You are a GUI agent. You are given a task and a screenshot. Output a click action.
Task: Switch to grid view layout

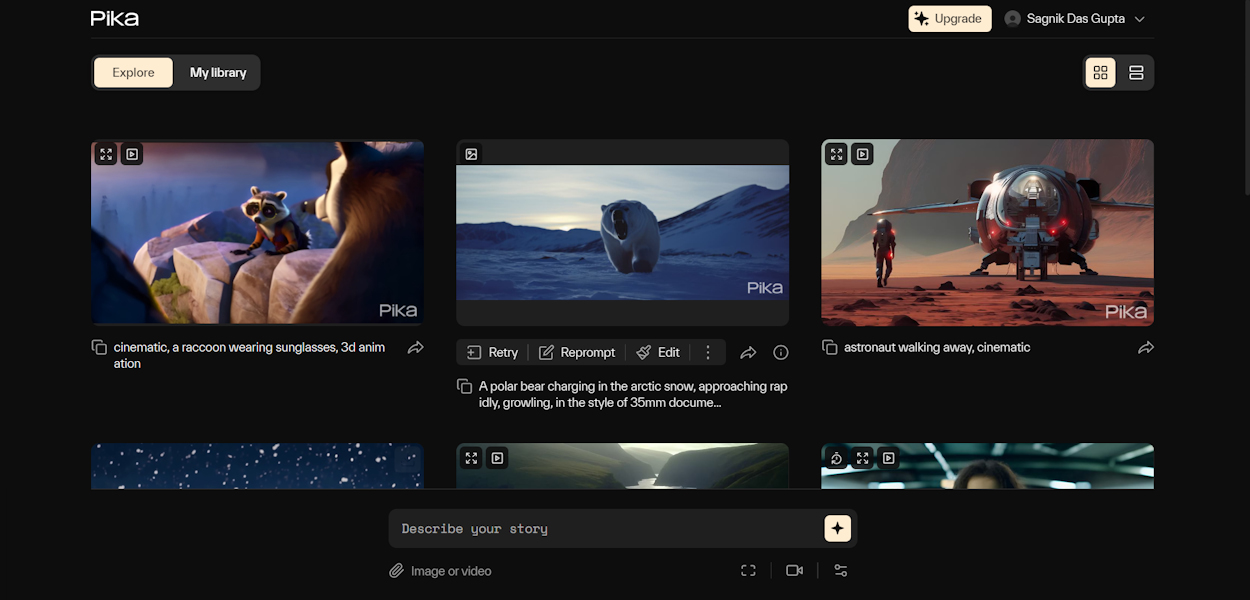pyautogui.click(x=1100, y=72)
